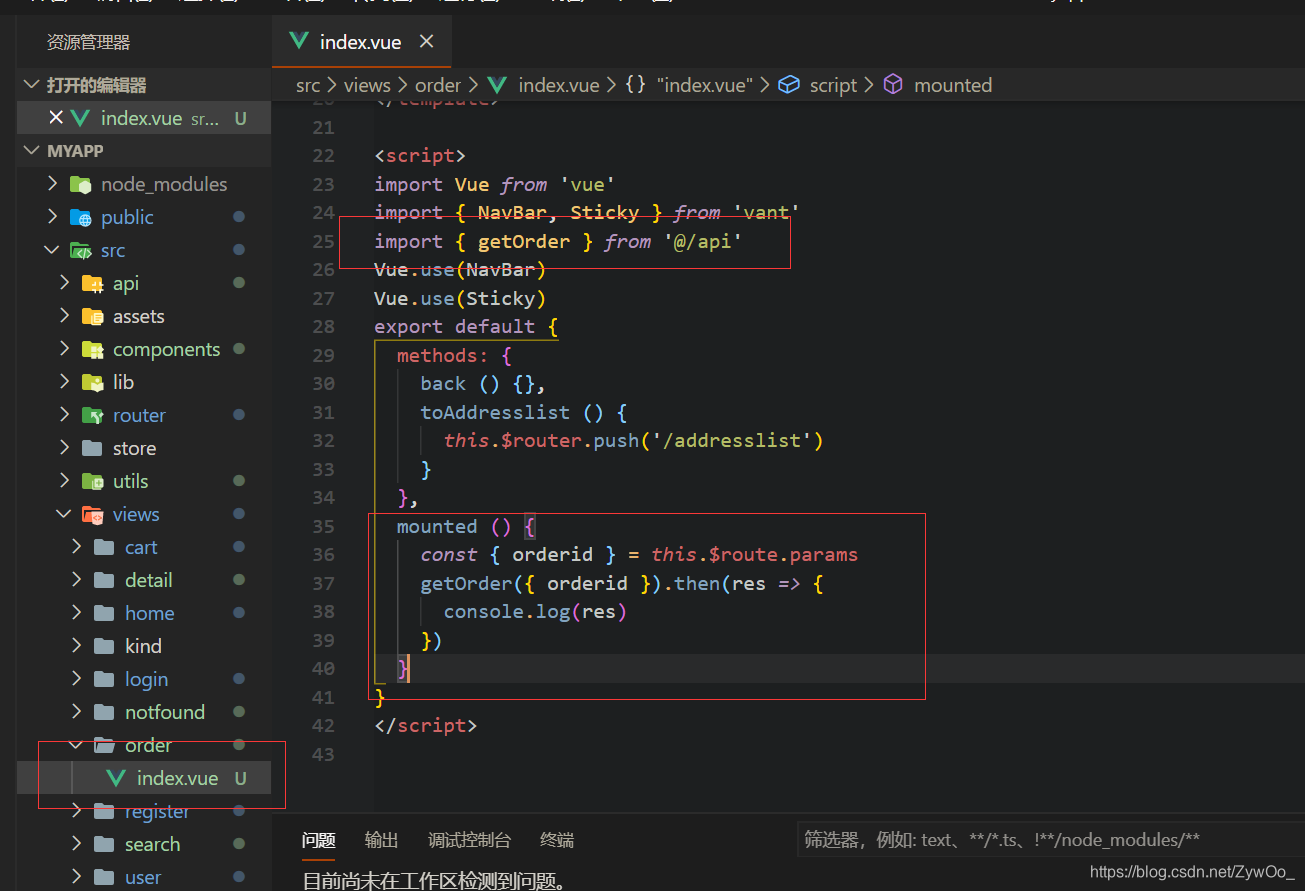The image size is (1305, 891).
Task: Click the 资源管理器 explorer header
Action: tap(88, 42)
